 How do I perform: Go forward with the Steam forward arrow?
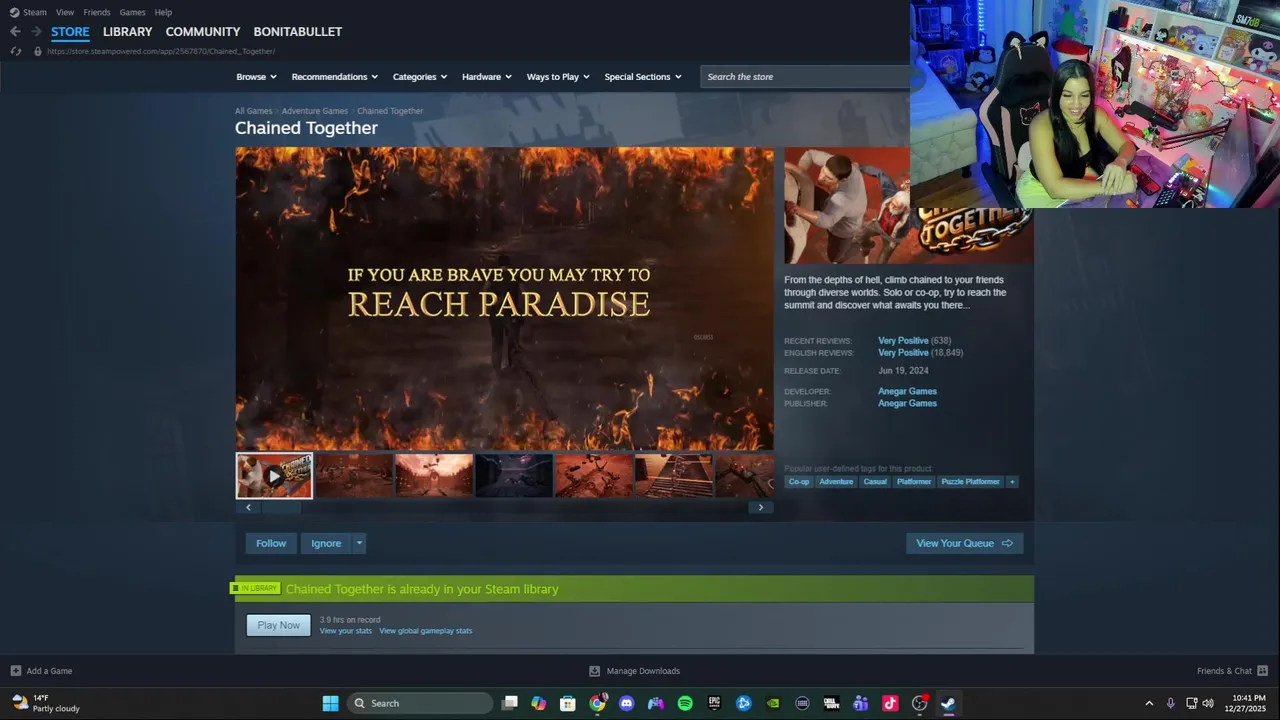click(x=36, y=32)
